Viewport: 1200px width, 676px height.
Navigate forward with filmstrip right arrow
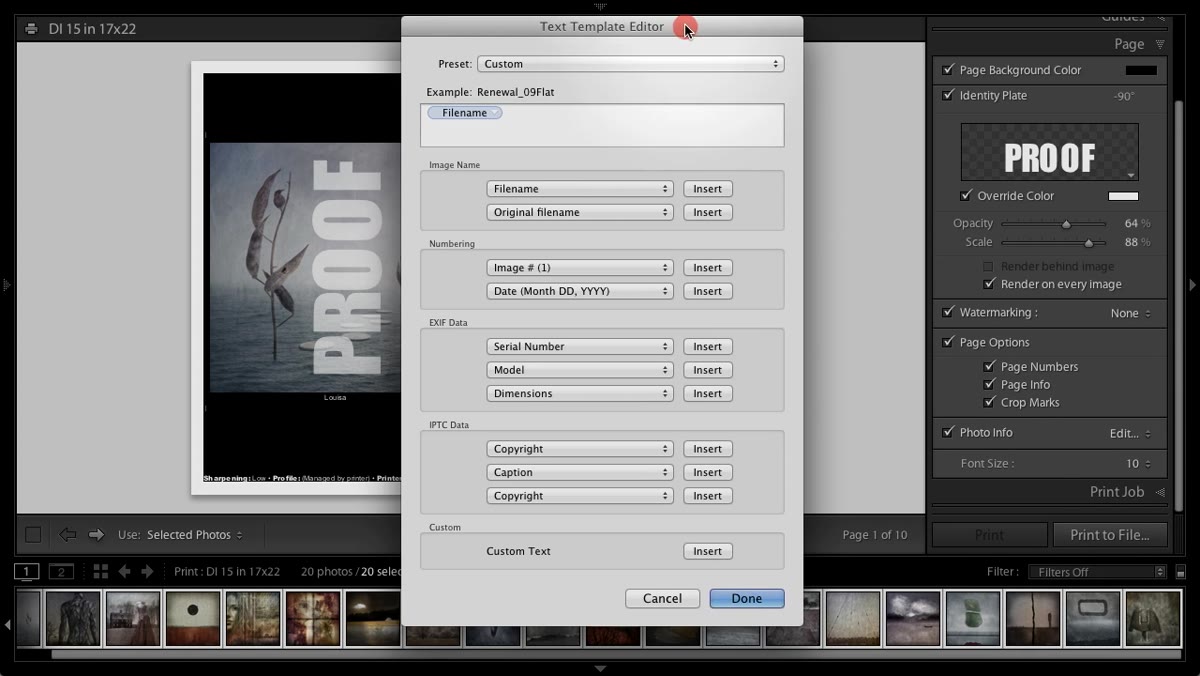point(147,572)
